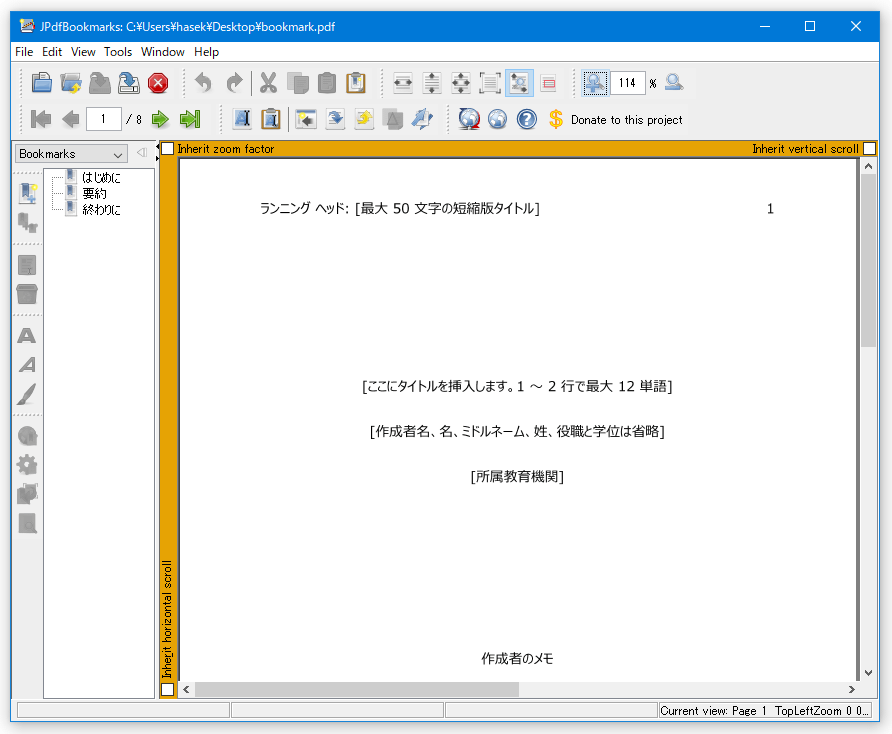Enable Inherit zoom factor checkbox
Viewport: 892px width, 734px height.
[167, 149]
